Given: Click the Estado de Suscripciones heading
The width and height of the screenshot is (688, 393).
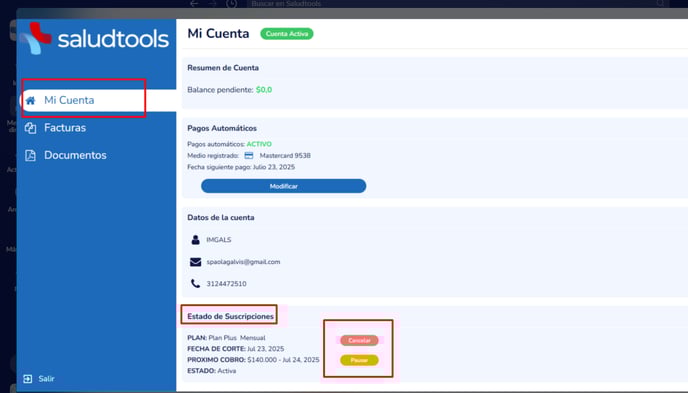Looking at the screenshot, I should click(230, 316).
